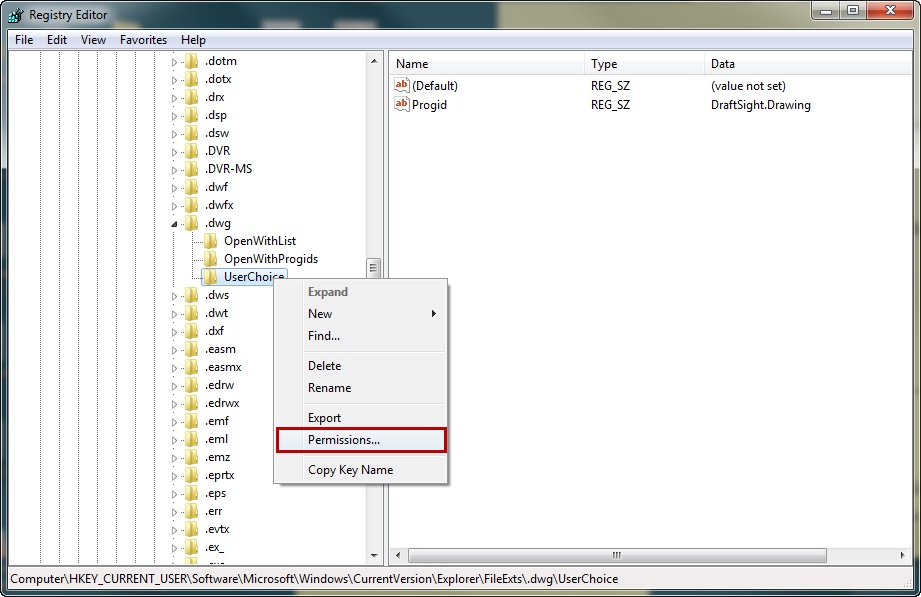Choose Delete in the context menu
The width and height of the screenshot is (921, 597).
pos(361,366)
